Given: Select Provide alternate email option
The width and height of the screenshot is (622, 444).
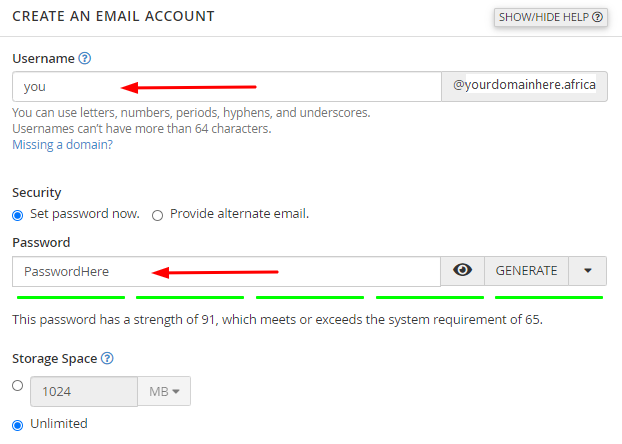Looking at the screenshot, I should [158, 215].
